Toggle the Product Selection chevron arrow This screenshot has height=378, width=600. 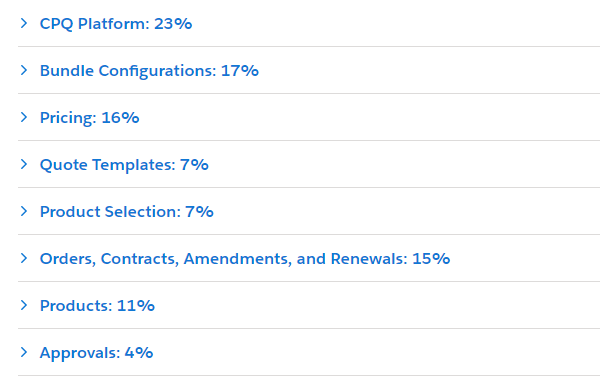24,211
